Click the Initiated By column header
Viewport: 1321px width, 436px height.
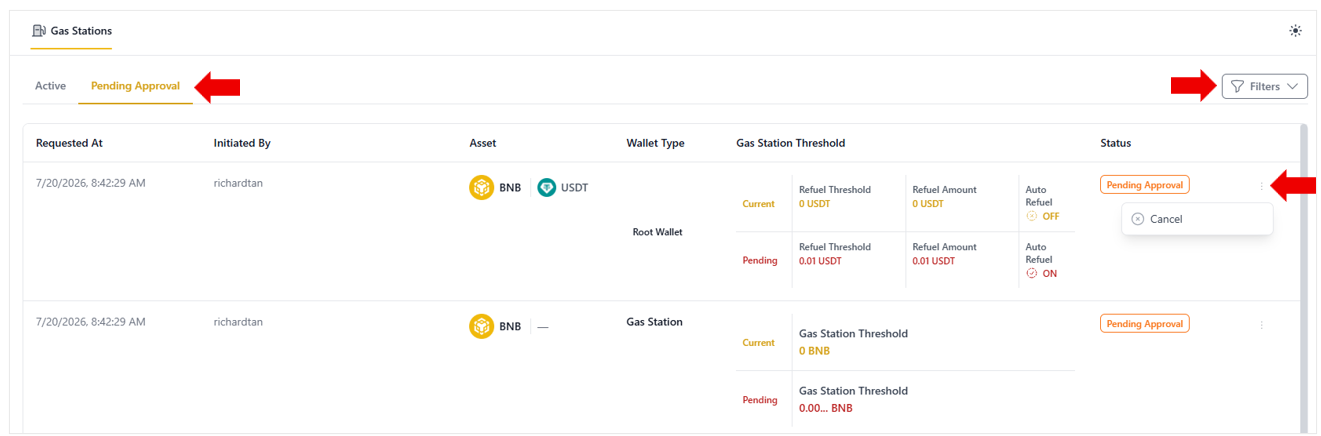(242, 143)
